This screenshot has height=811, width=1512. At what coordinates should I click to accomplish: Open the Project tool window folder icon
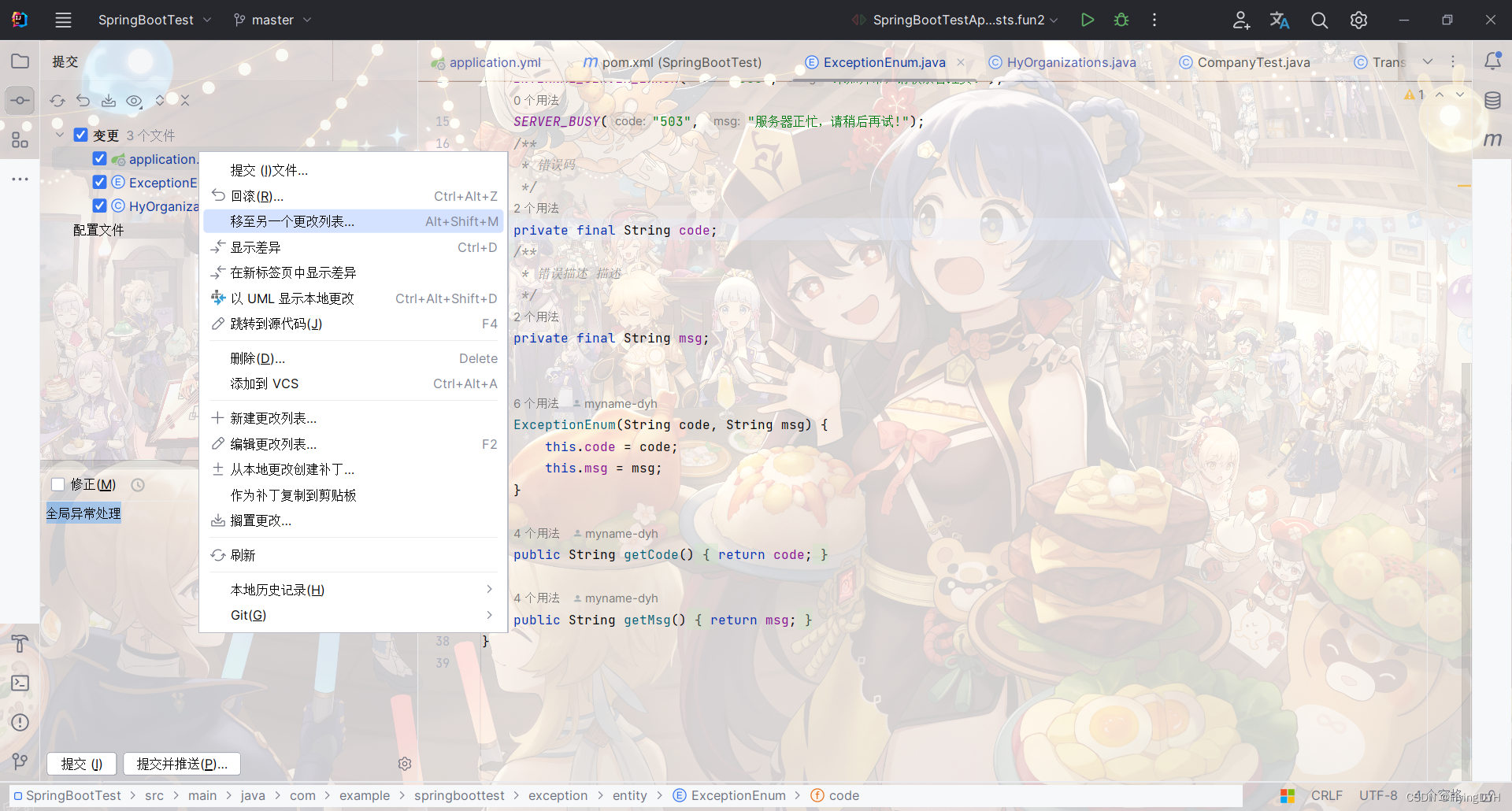click(20, 61)
